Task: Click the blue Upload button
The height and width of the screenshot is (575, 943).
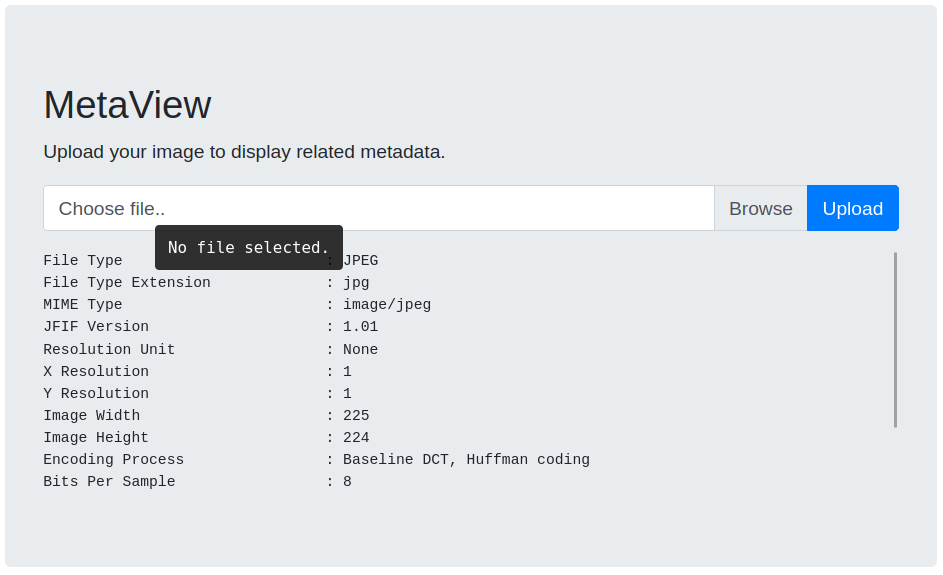Action: [852, 208]
